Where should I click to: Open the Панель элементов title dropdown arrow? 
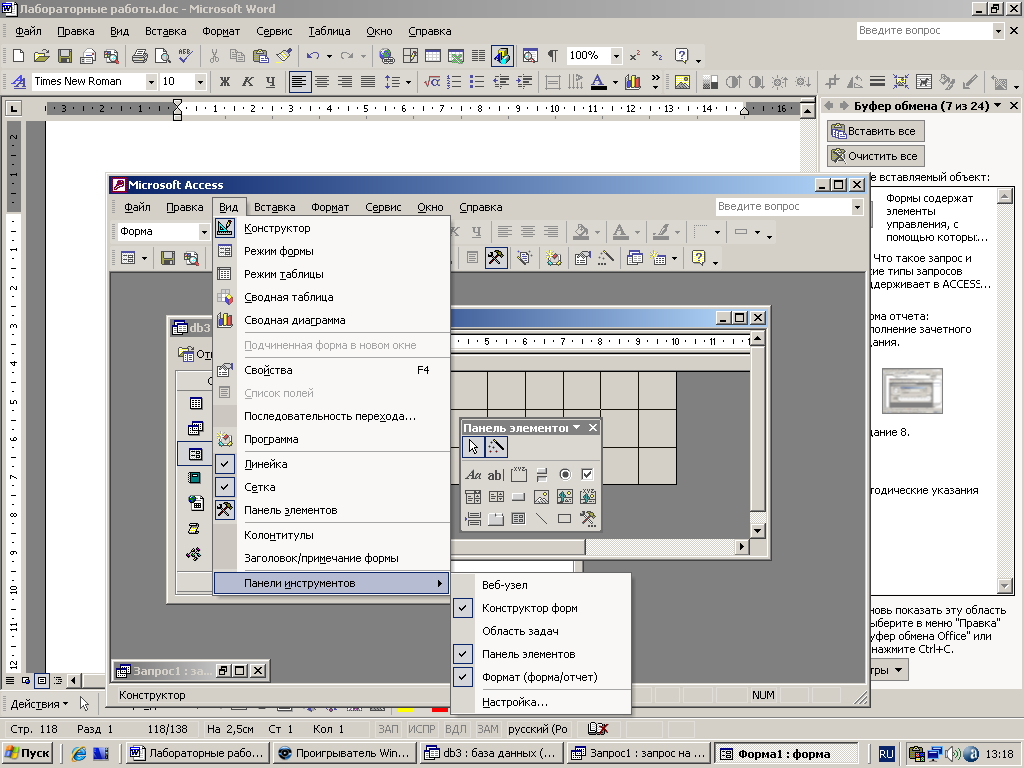click(576, 428)
